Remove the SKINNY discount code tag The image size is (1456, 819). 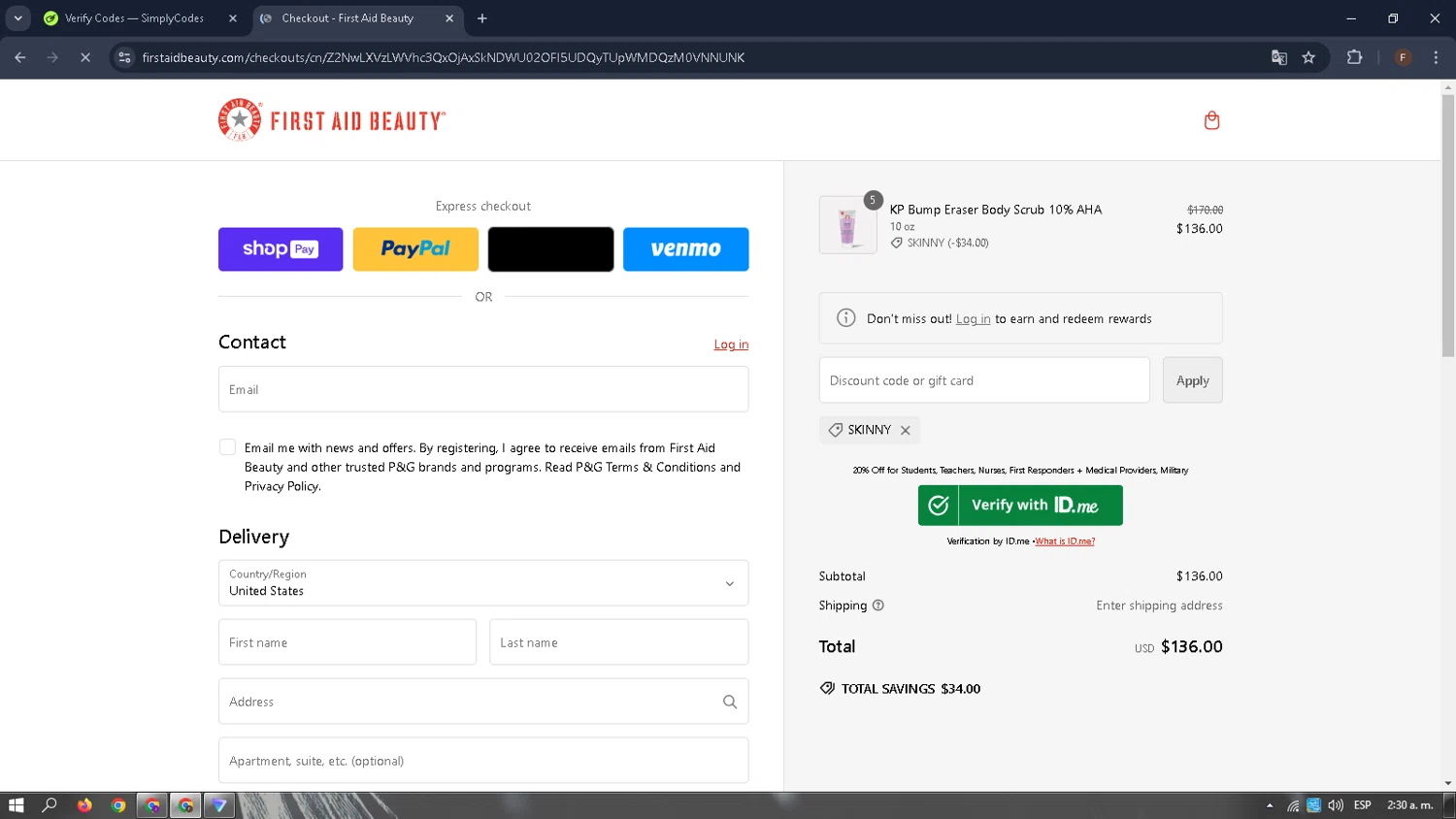(905, 430)
